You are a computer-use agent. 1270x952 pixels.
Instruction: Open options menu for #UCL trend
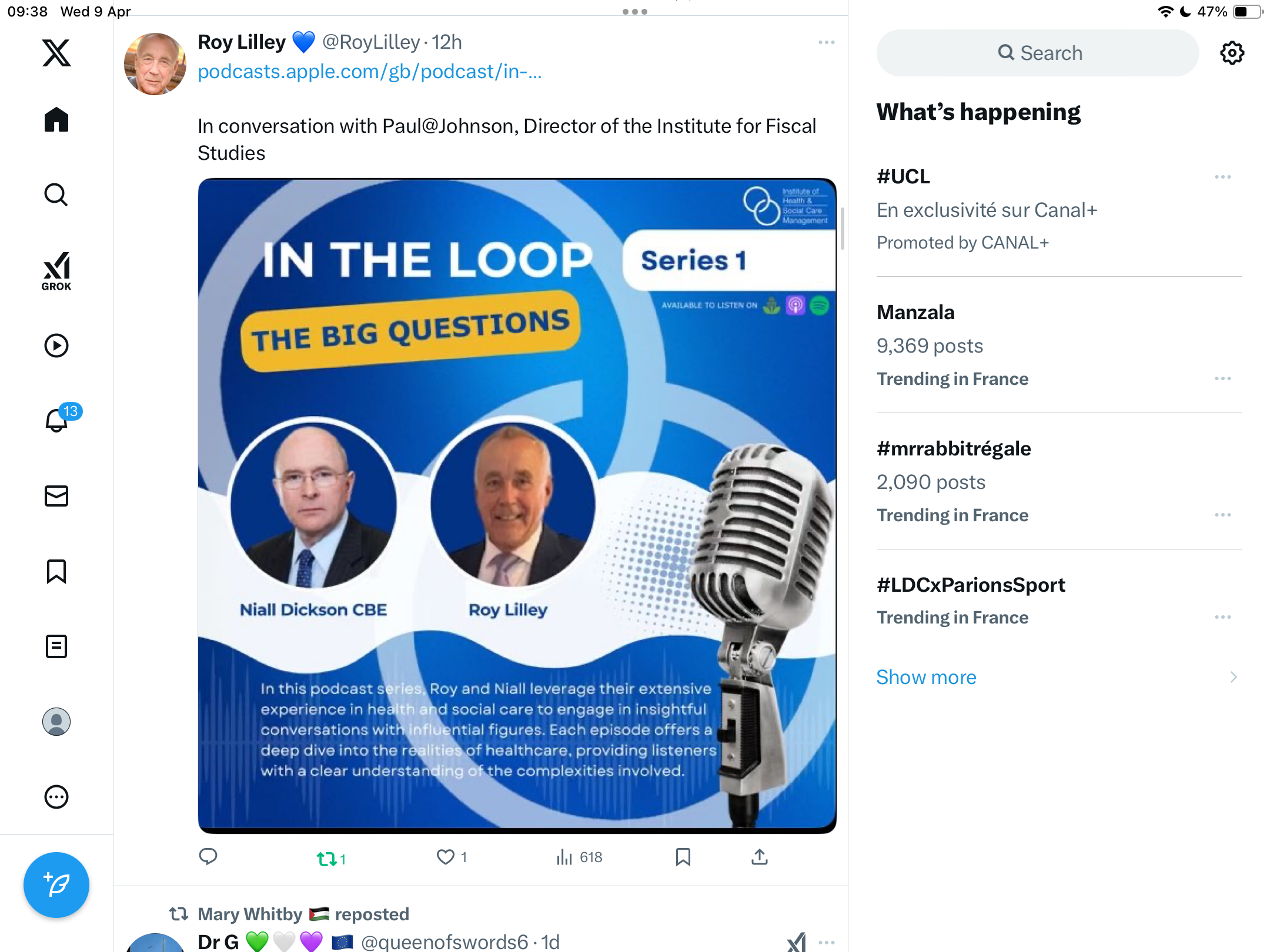[x=1222, y=177]
